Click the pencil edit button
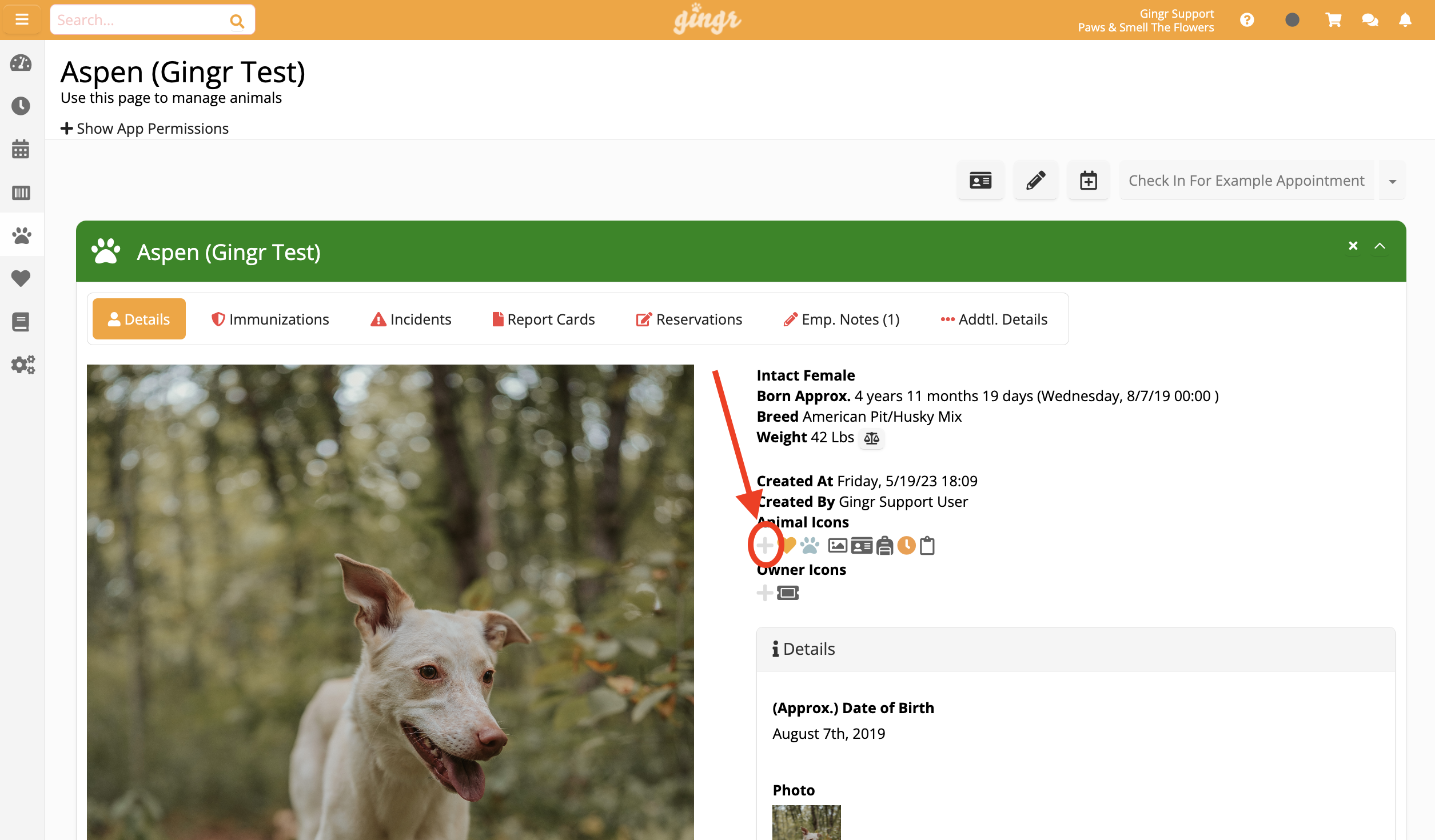Screen dimensions: 1435x840 click(1036, 181)
